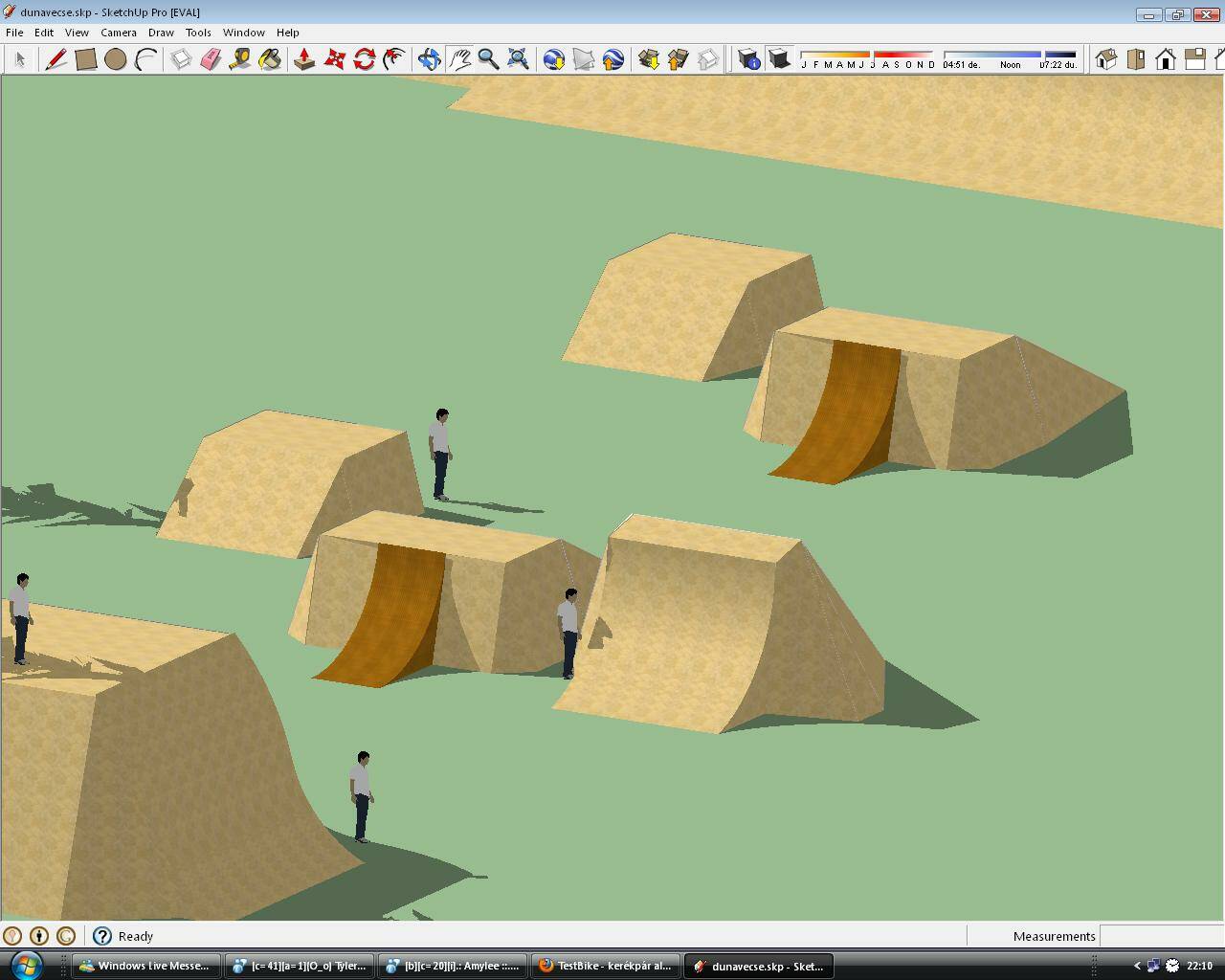Image resolution: width=1225 pixels, height=980 pixels.
Task: Show hidden system tray icons arrow
Action: [1137, 966]
